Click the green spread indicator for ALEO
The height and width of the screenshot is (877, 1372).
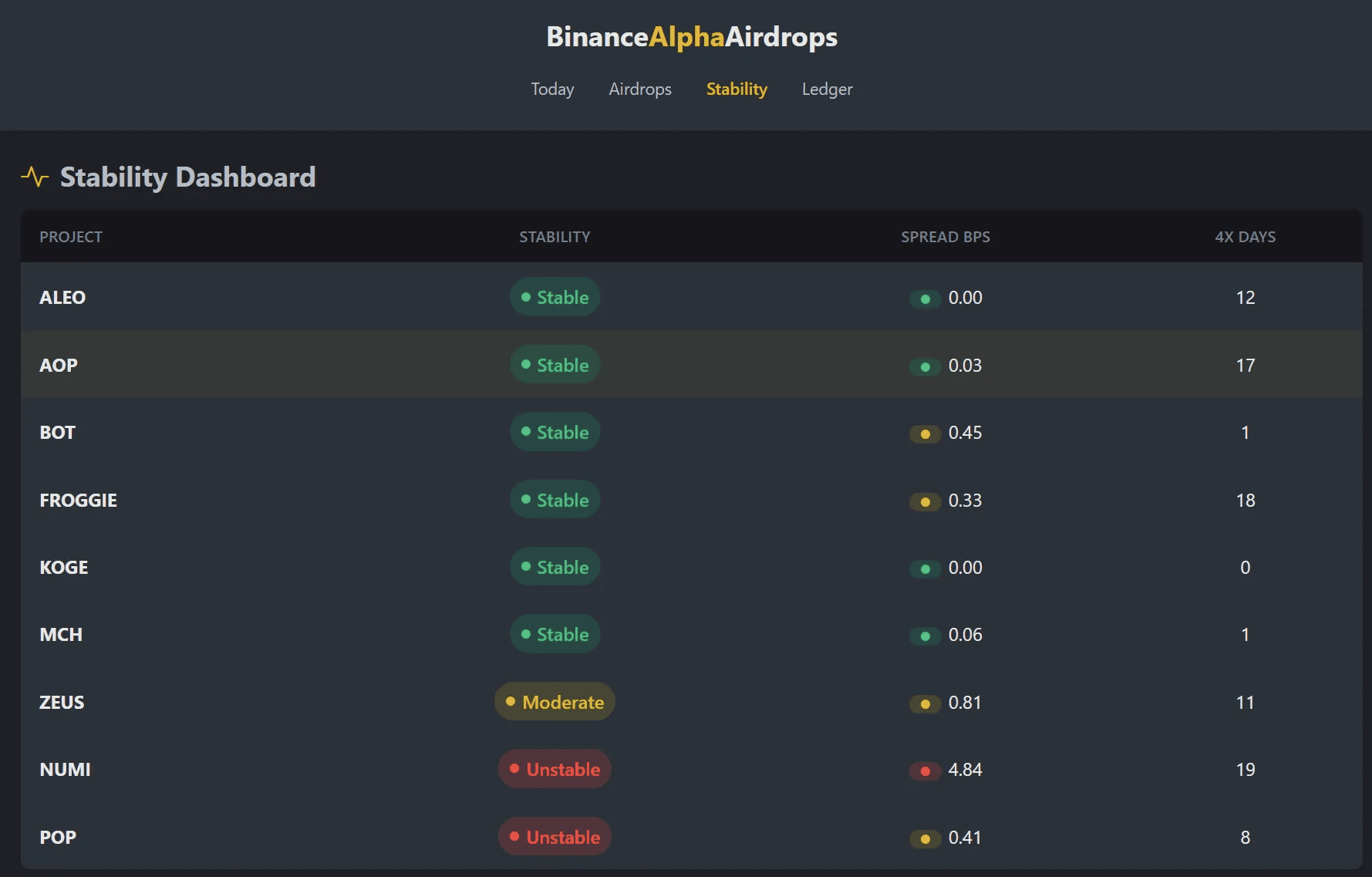coord(925,299)
